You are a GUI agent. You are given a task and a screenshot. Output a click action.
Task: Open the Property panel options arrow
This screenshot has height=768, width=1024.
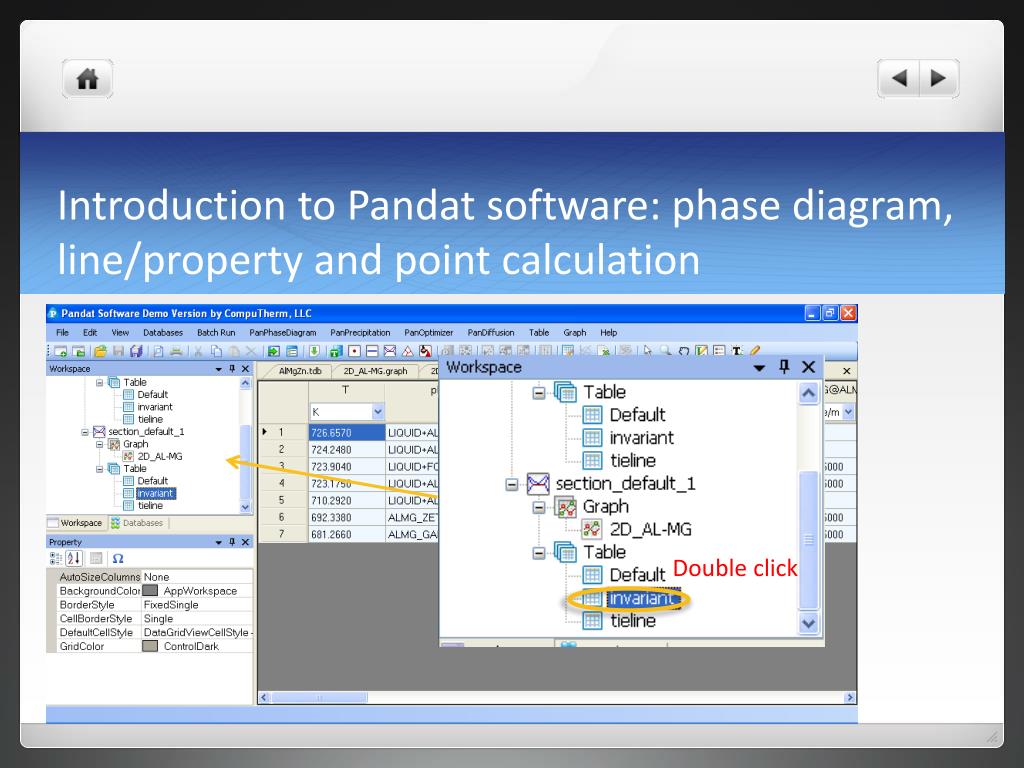(x=219, y=543)
